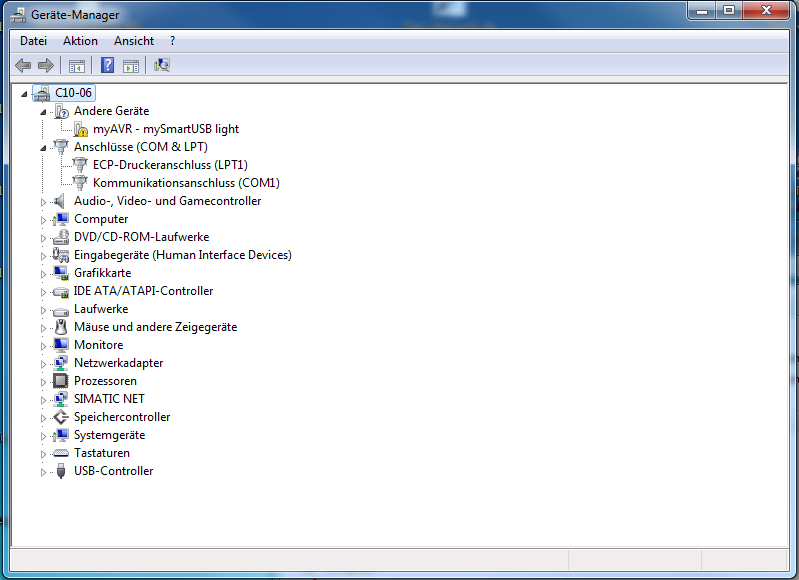Expand the Grafikkarte category

(43, 273)
